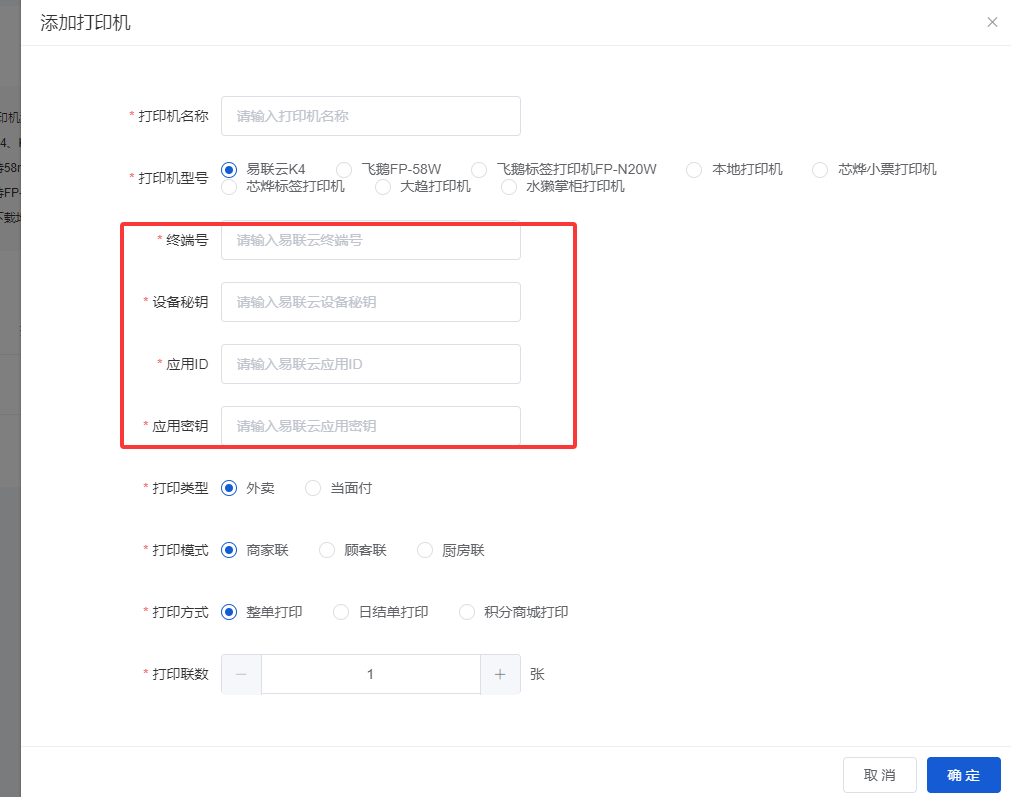Close the 添加打印机 dialog with X

pos(992,23)
